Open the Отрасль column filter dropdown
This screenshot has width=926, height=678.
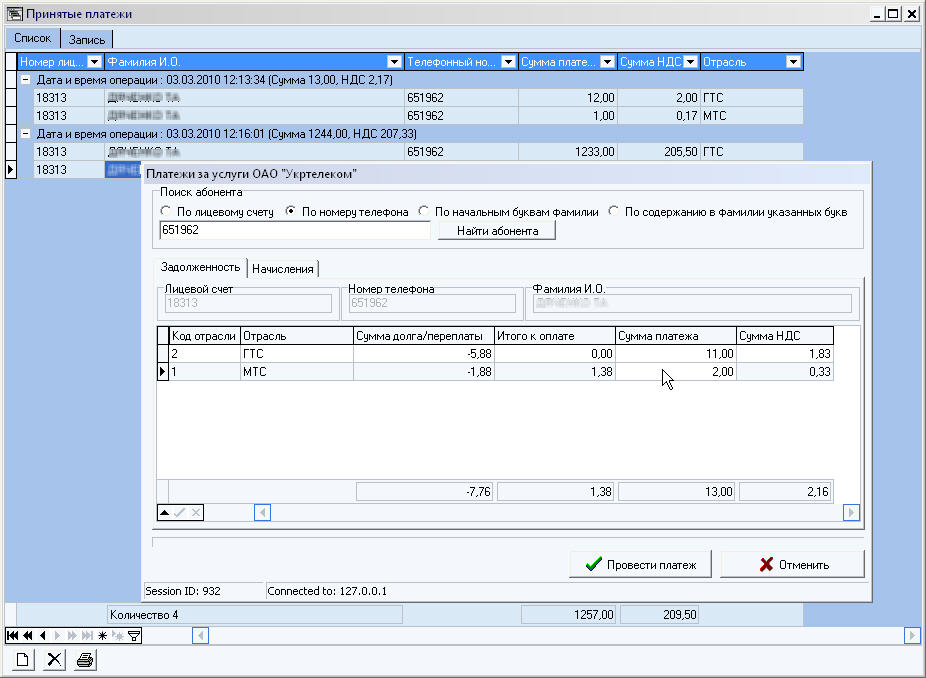(x=793, y=62)
